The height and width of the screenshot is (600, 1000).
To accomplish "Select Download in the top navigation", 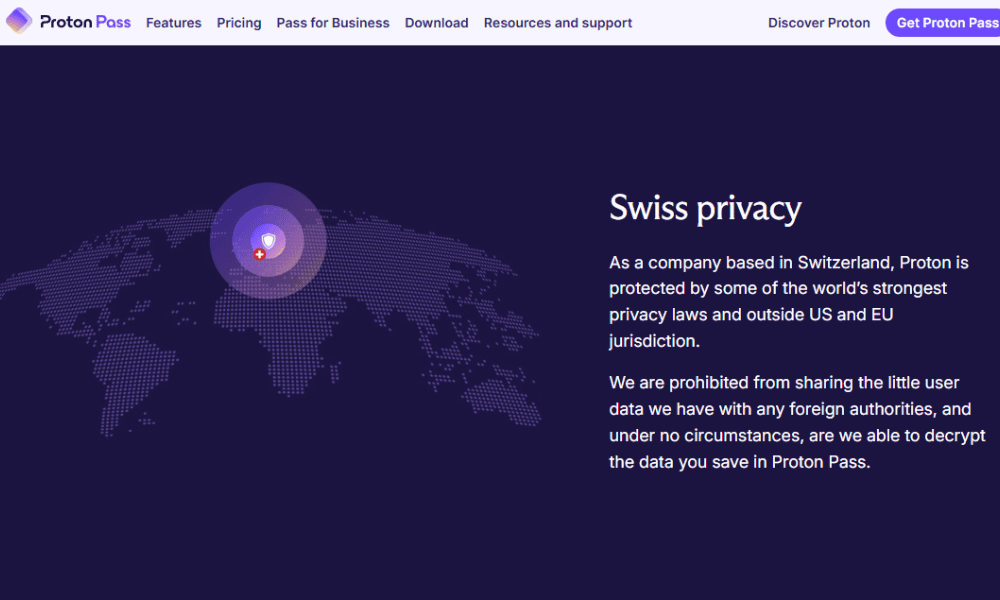I will click(436, 22).
